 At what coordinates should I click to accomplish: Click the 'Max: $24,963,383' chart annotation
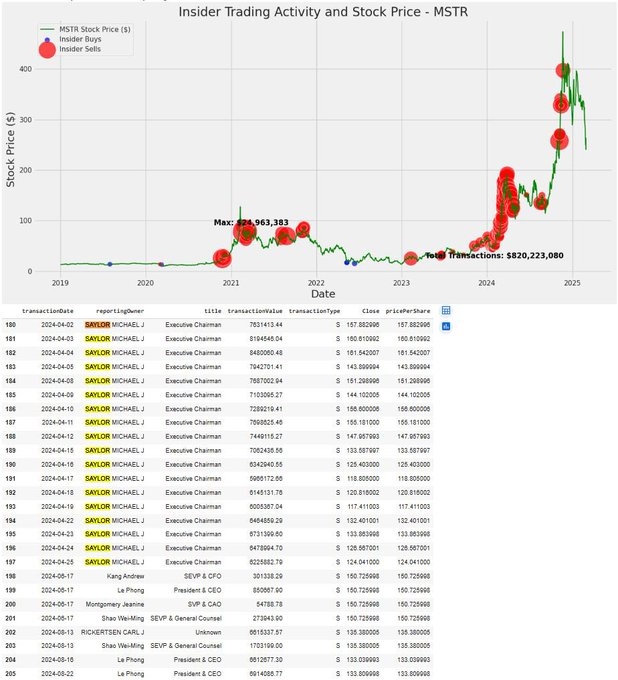[251, 222]
